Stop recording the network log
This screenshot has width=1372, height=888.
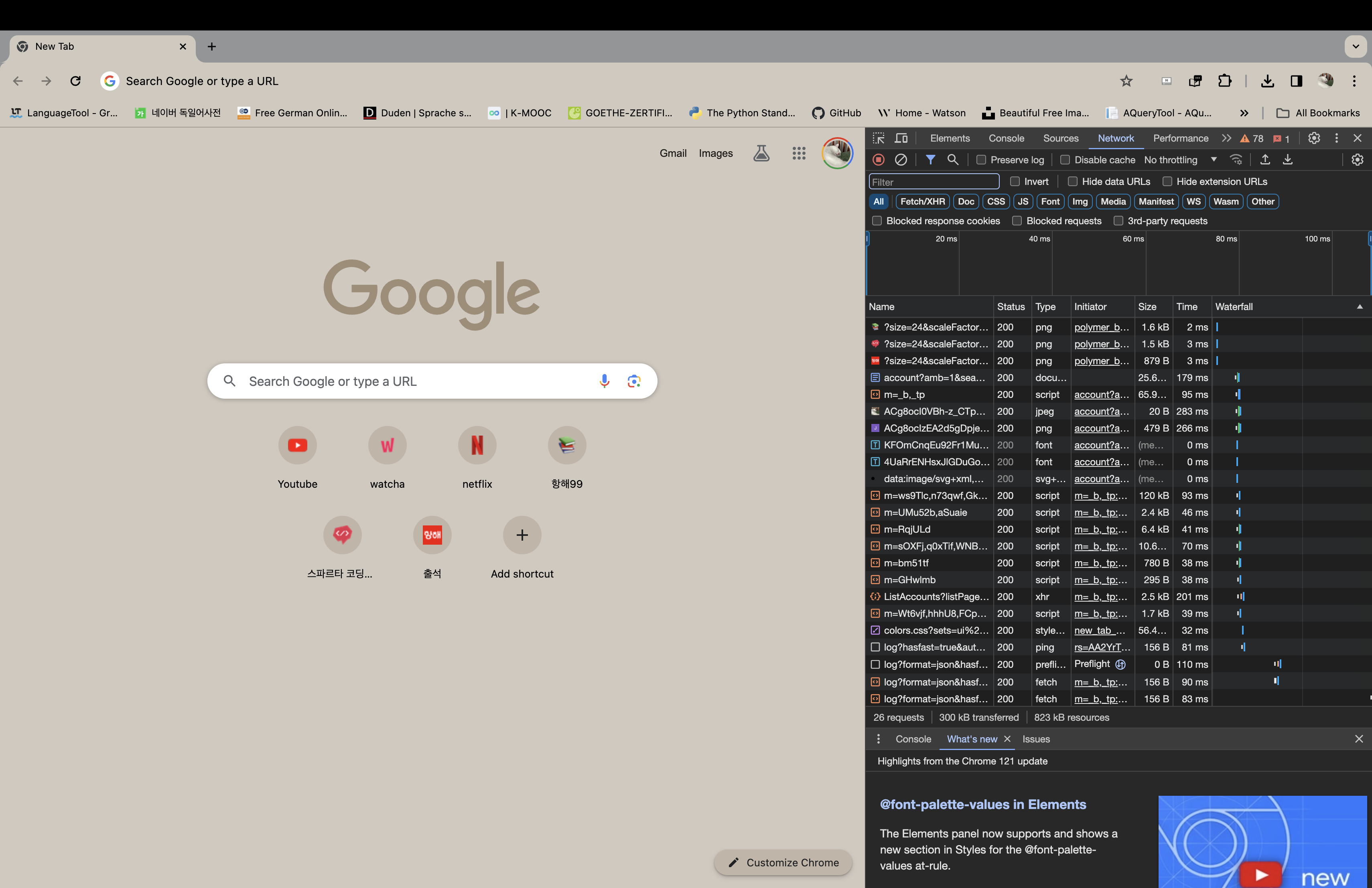[x=878, y=160]
